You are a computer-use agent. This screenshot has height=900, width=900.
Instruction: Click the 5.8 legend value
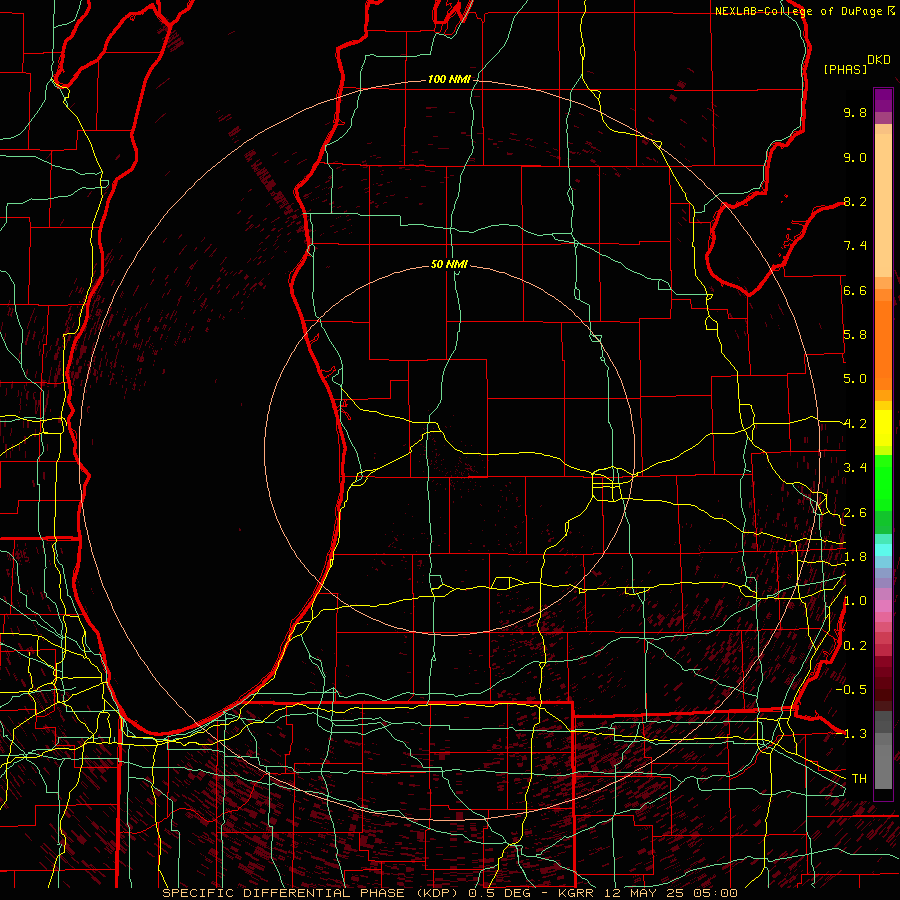coord(855,335)
